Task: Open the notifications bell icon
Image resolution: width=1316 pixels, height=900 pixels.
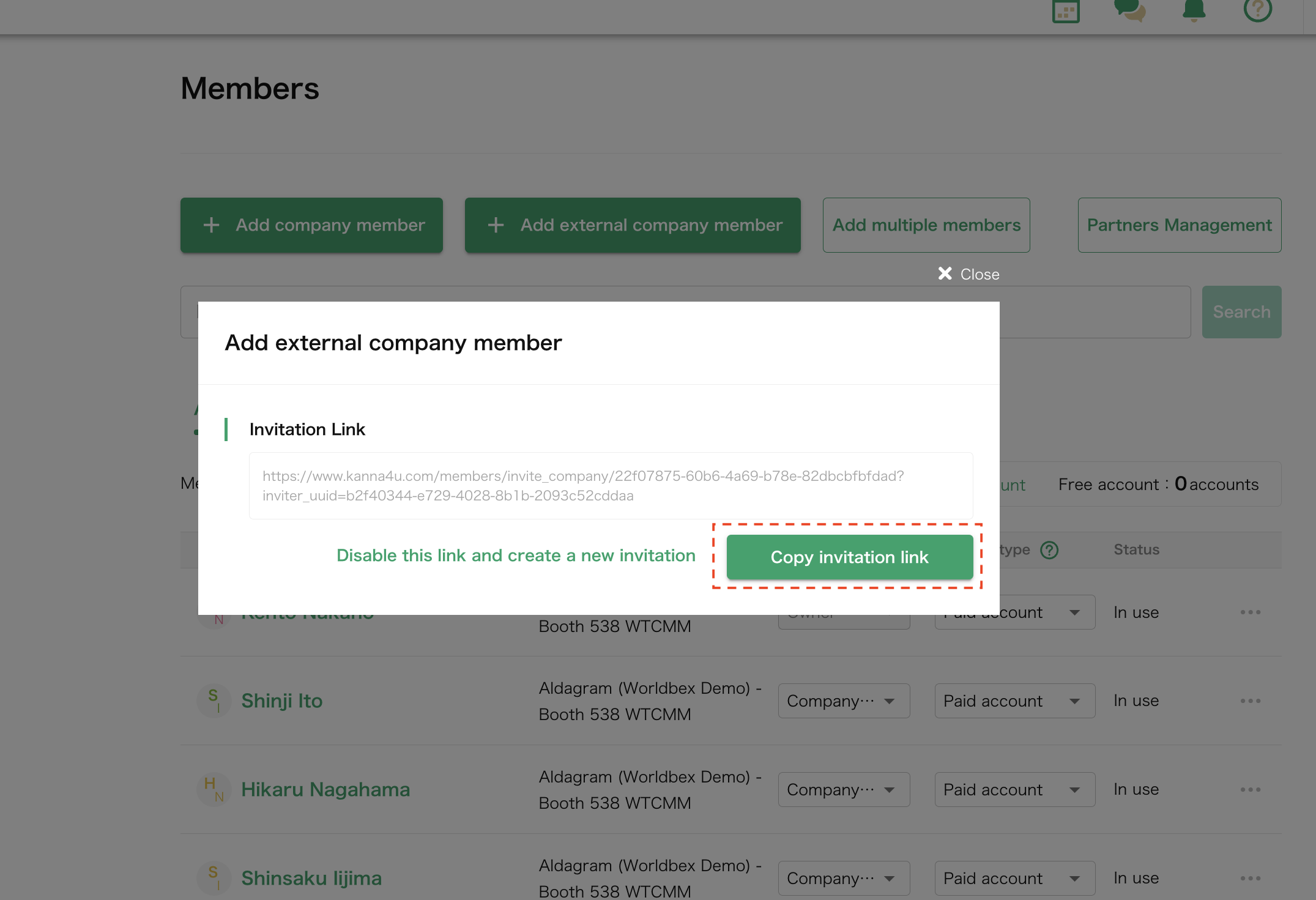Action: coord(1194,10)
